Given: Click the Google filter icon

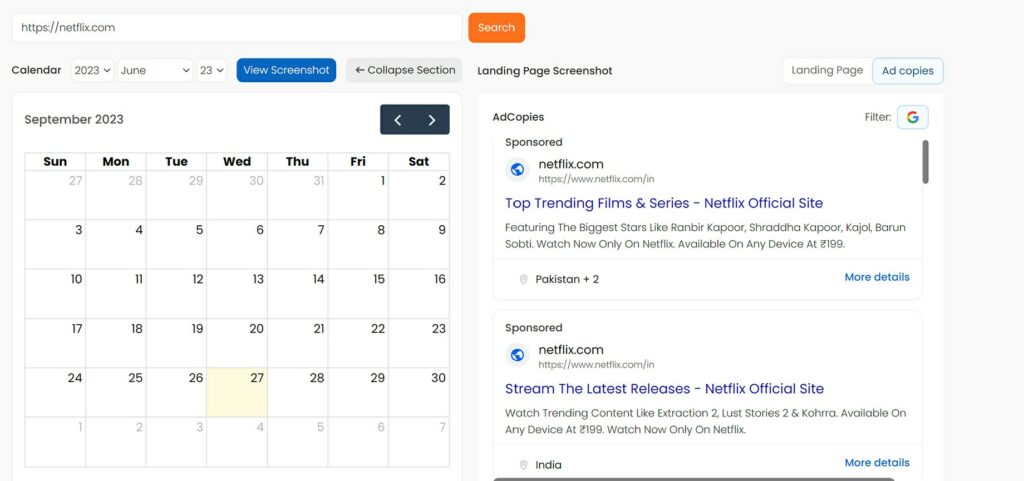Looking at the screenshot, I should pos(912,117).
